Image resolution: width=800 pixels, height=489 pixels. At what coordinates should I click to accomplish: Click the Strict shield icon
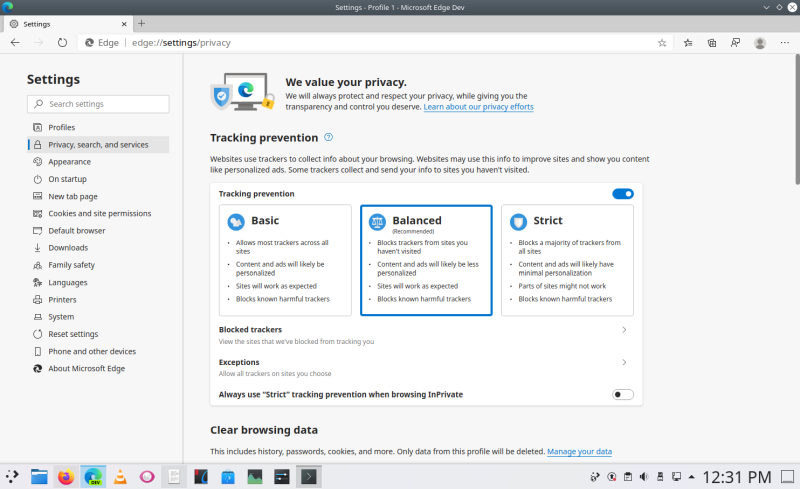coord(518,222)
